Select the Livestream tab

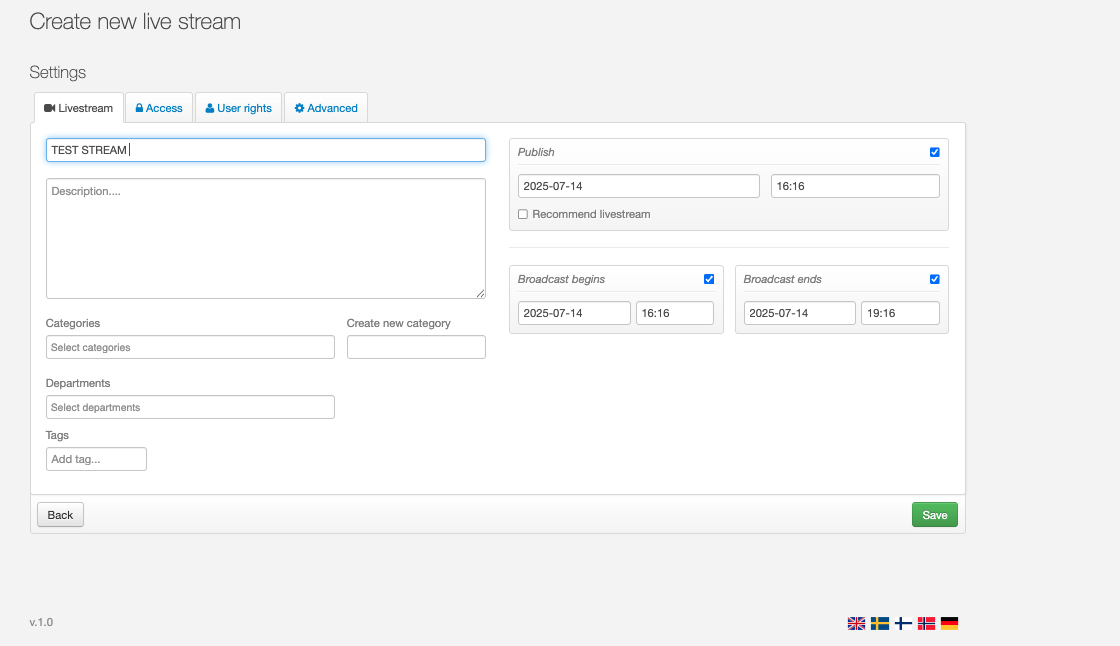(79, 108)
